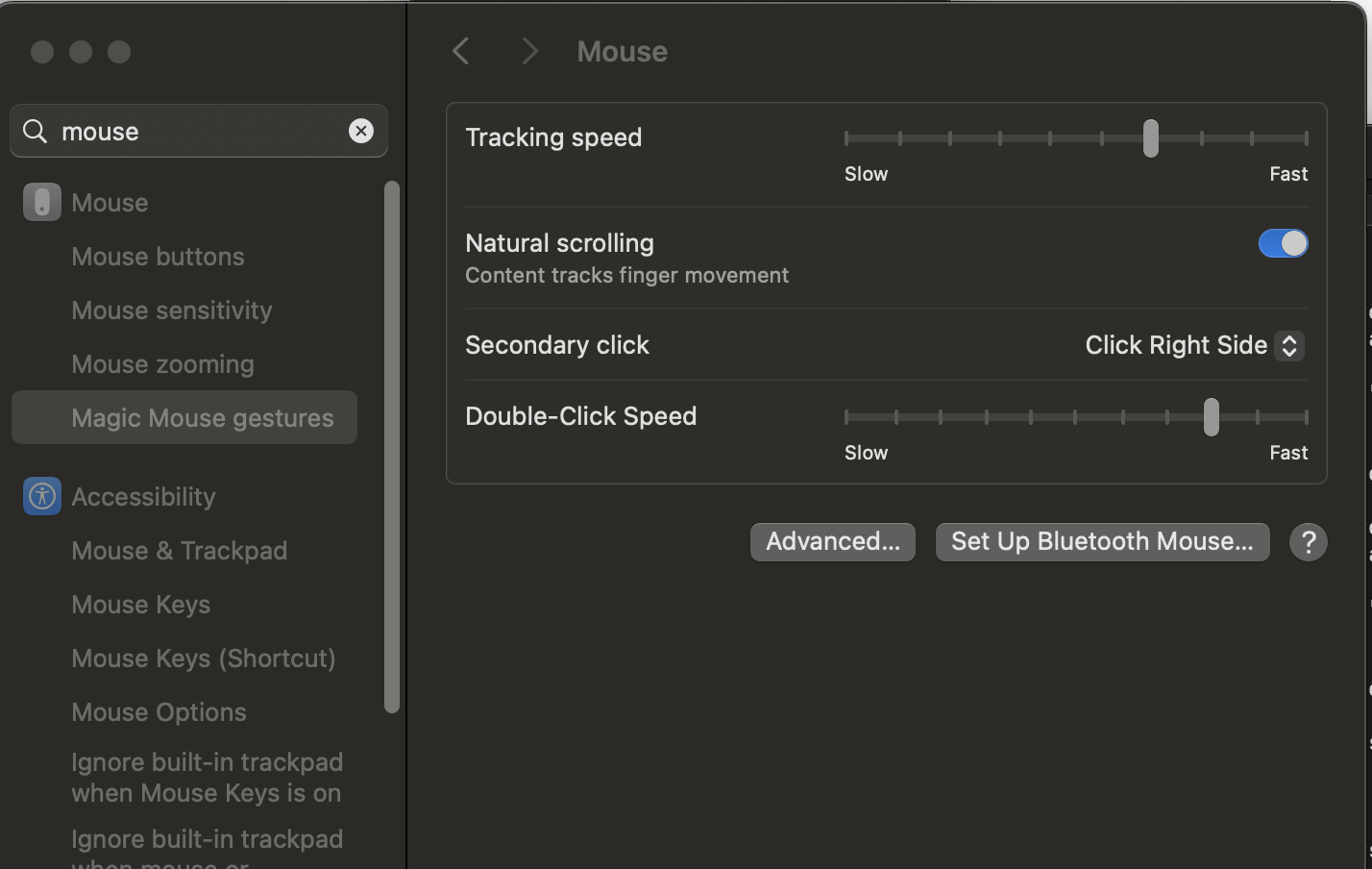Image resolution: width=1372 pixels, height=869 pixels.
Task: Click the Advanced... button
Action: click(x=832, y=542)
